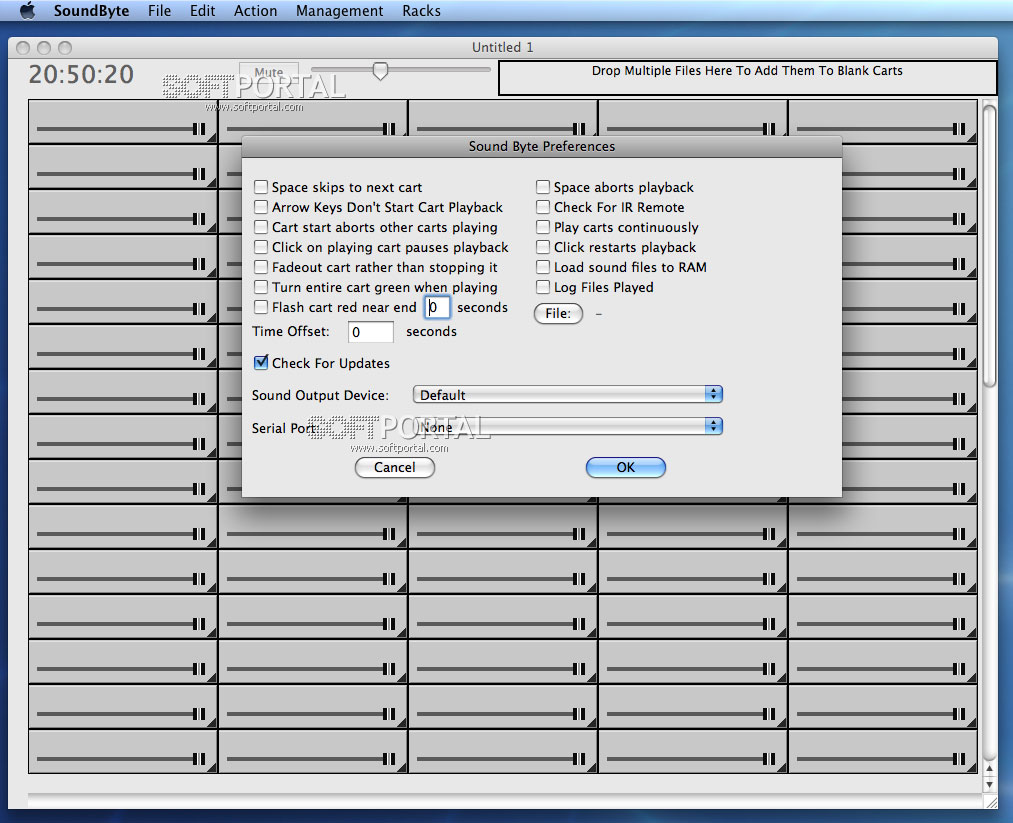Open the SoundByte application menu

point(91,11)
